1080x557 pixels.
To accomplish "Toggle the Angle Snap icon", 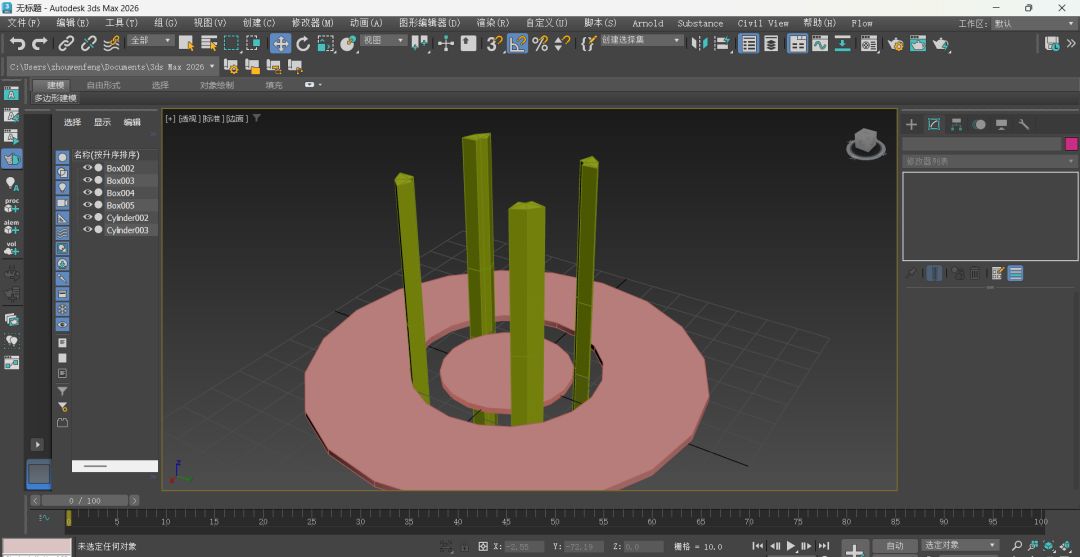I will pos(517,44).
